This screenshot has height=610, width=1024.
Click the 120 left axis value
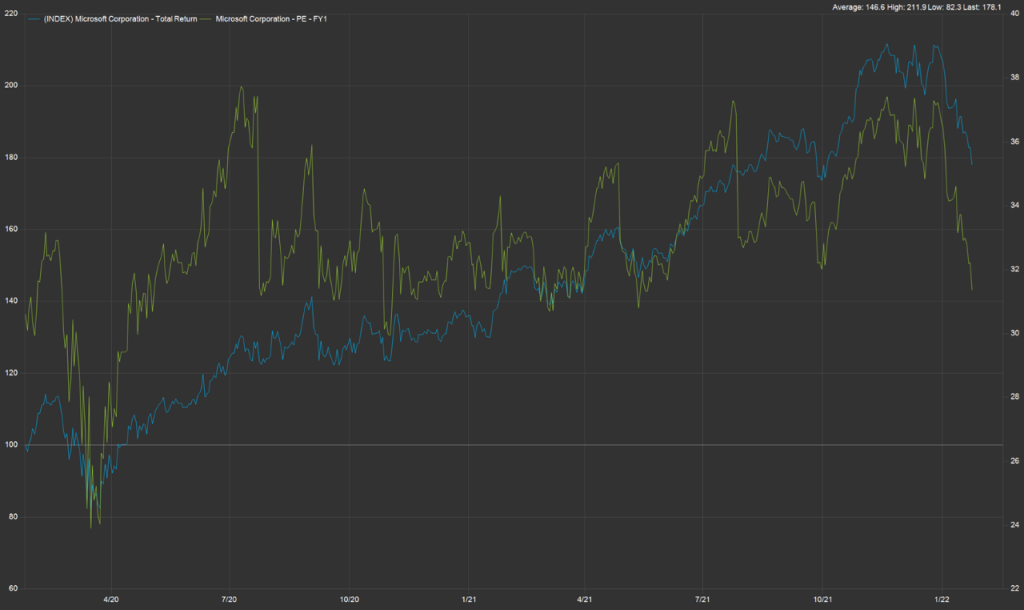click(11, 373)
